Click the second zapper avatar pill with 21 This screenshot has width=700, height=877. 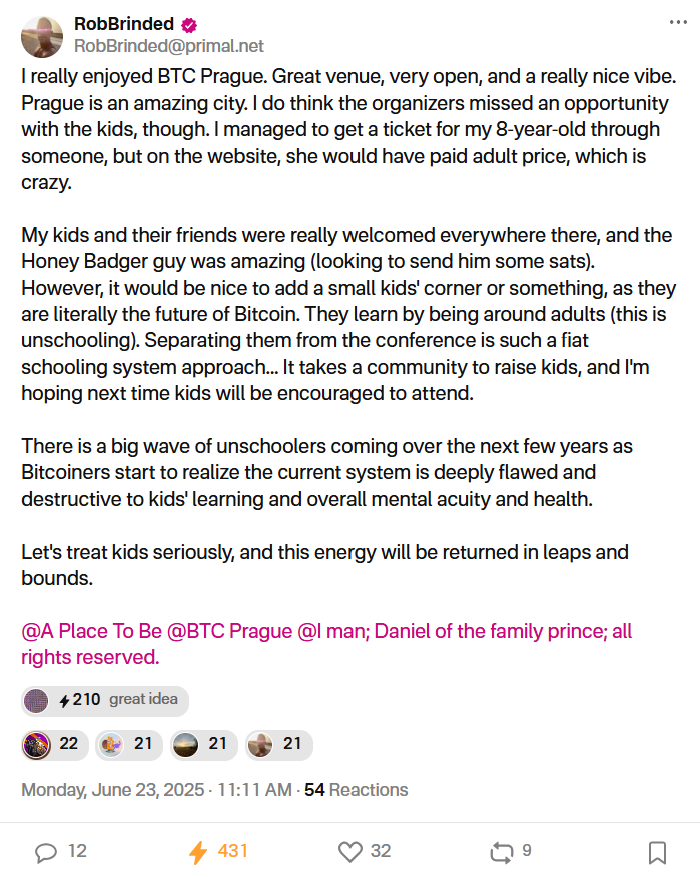129,745
